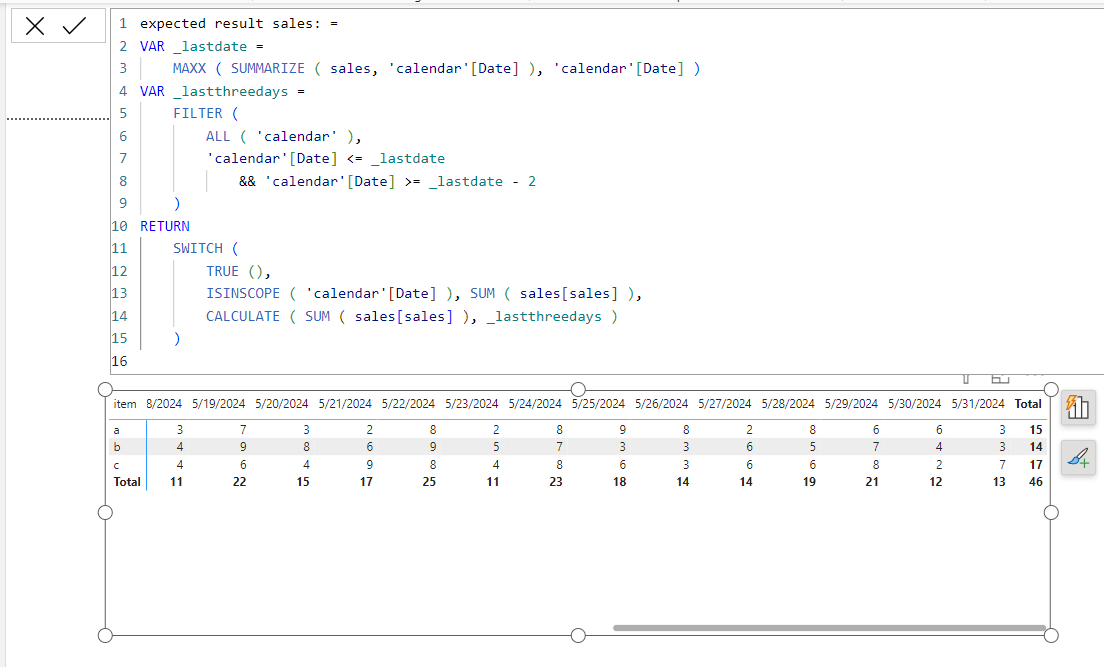Click 'ALL ( 'calendar' ),' on line 6
Image resolution: width=1104 pixels, height=667 pixels.
click(x=284, y=136)
